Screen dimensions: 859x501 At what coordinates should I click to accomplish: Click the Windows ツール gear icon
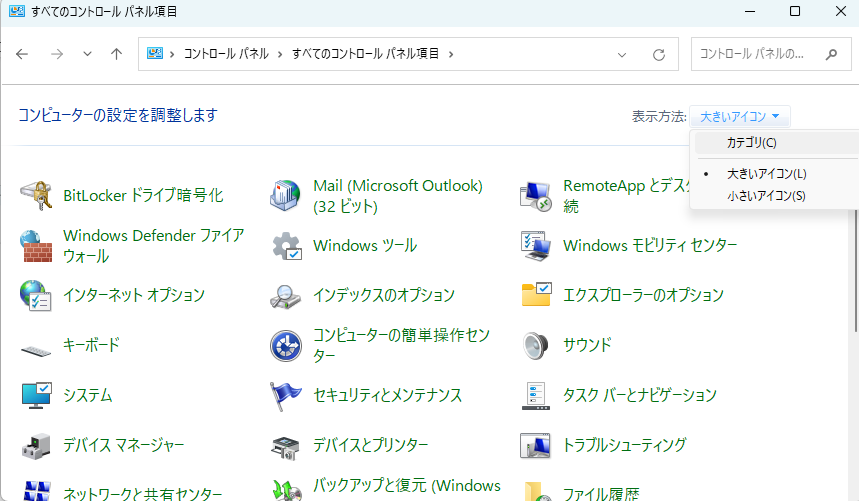pos(287,246)
